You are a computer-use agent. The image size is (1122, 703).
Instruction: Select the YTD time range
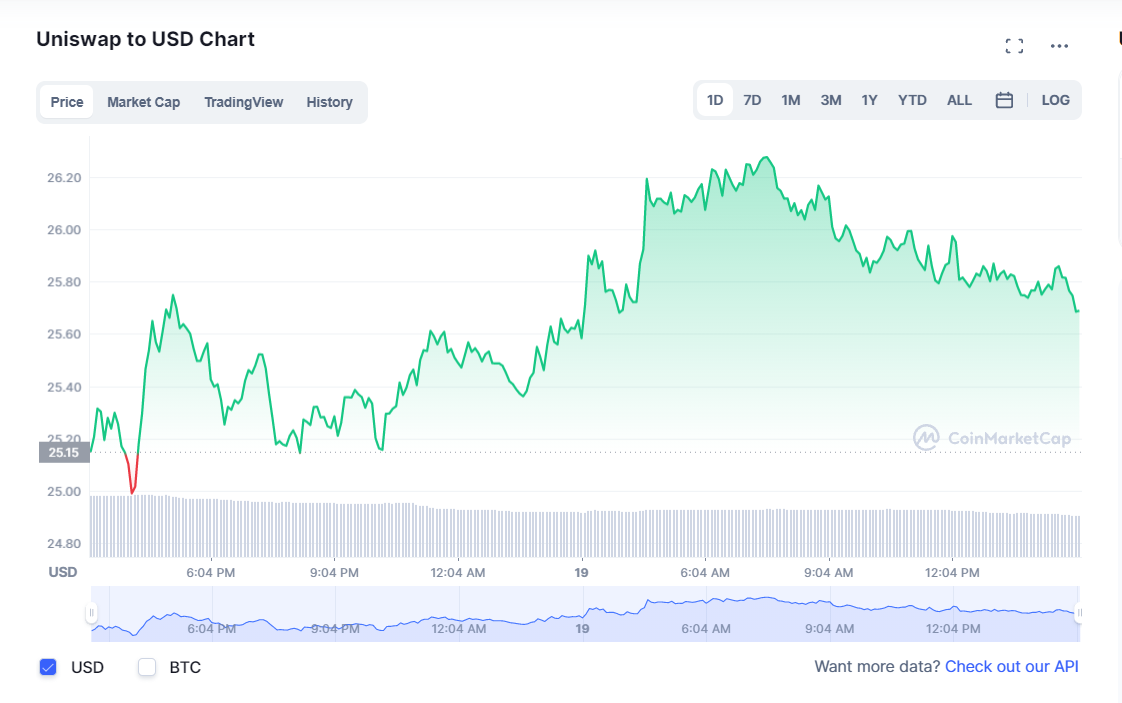pyautogui.click(x=912, y=100)
